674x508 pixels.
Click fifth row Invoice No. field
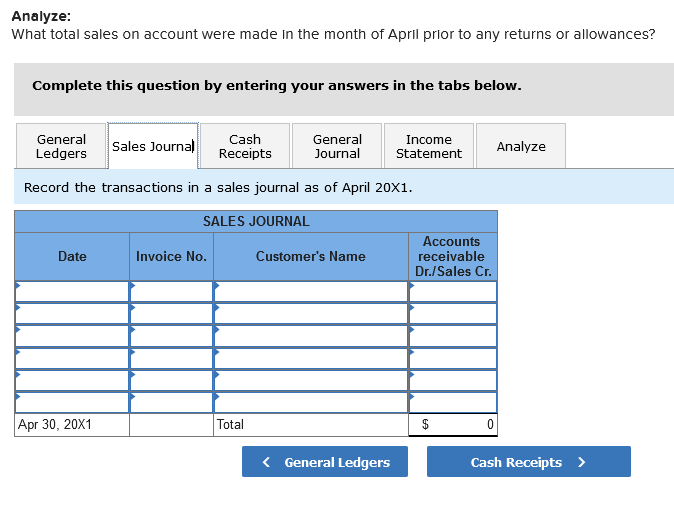pyautogui.click(x=172, y=381)
